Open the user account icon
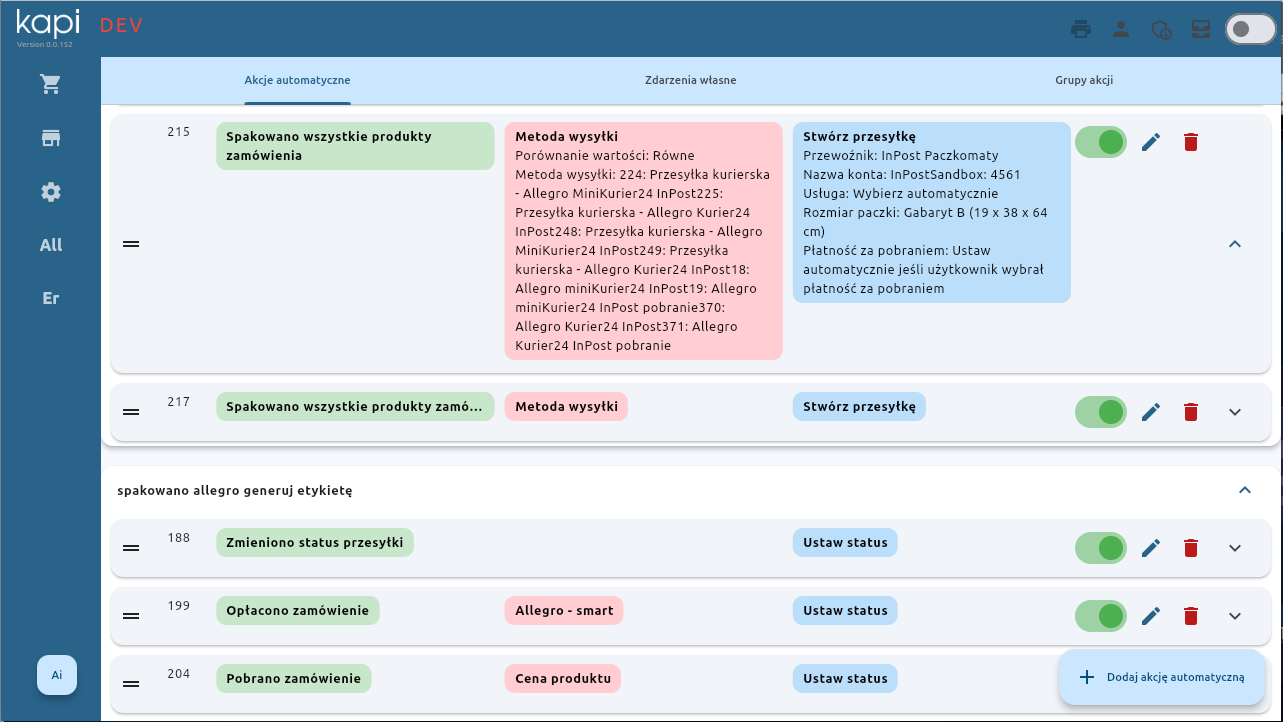The width and height of the screenshot is (1283, 722). tap(1121, 29)
